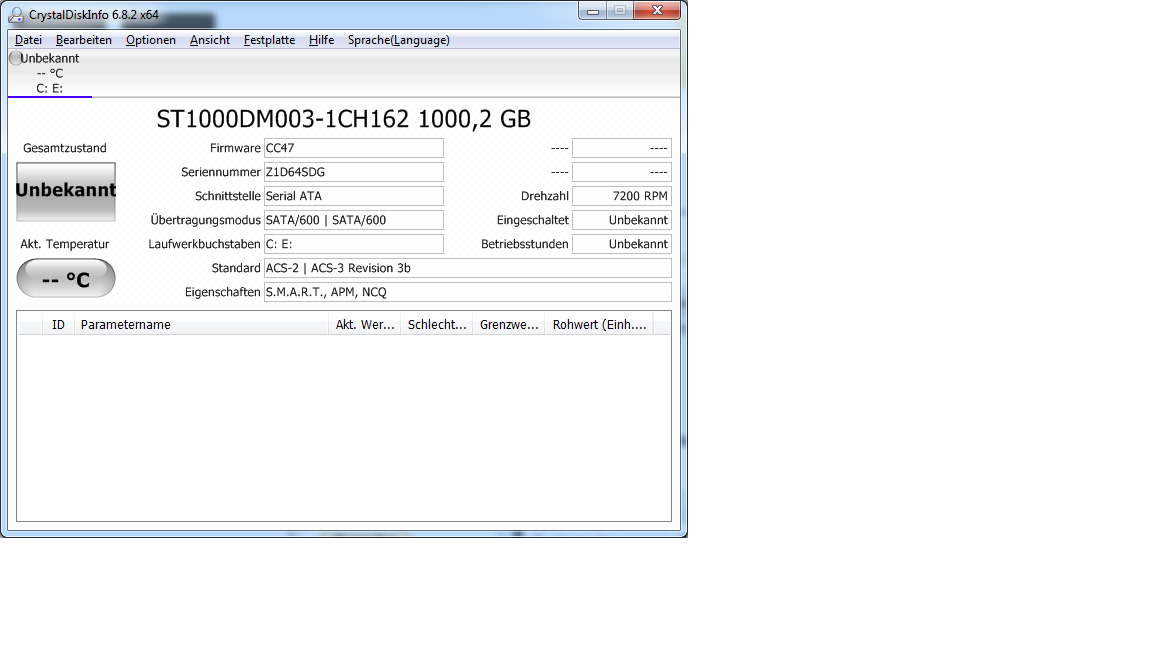Click the Akt. Temperatur label
The height and width of the screenshot is (648, 1152).
click(x=65, y=244)
